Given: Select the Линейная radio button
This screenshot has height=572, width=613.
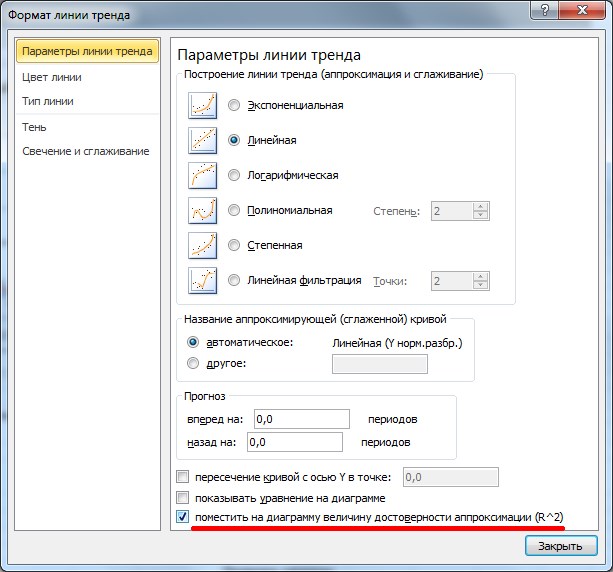Looking at the screenshot, I should [234, 140].
